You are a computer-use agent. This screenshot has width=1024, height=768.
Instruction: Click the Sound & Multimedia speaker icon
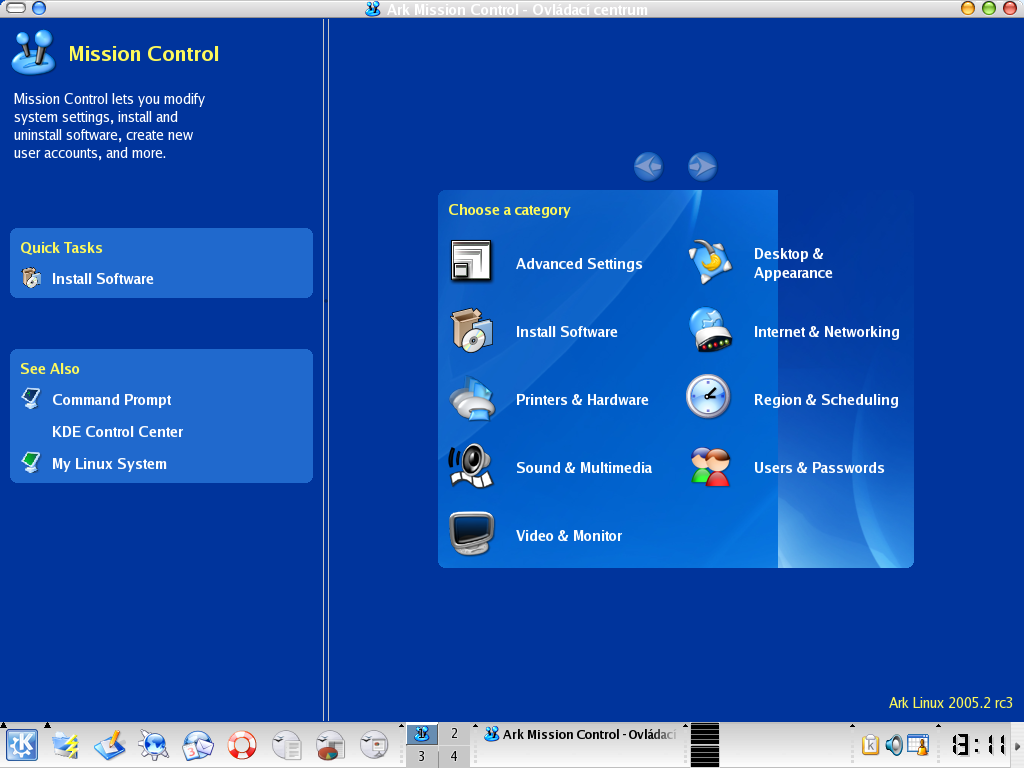click(x=470, y=466)
